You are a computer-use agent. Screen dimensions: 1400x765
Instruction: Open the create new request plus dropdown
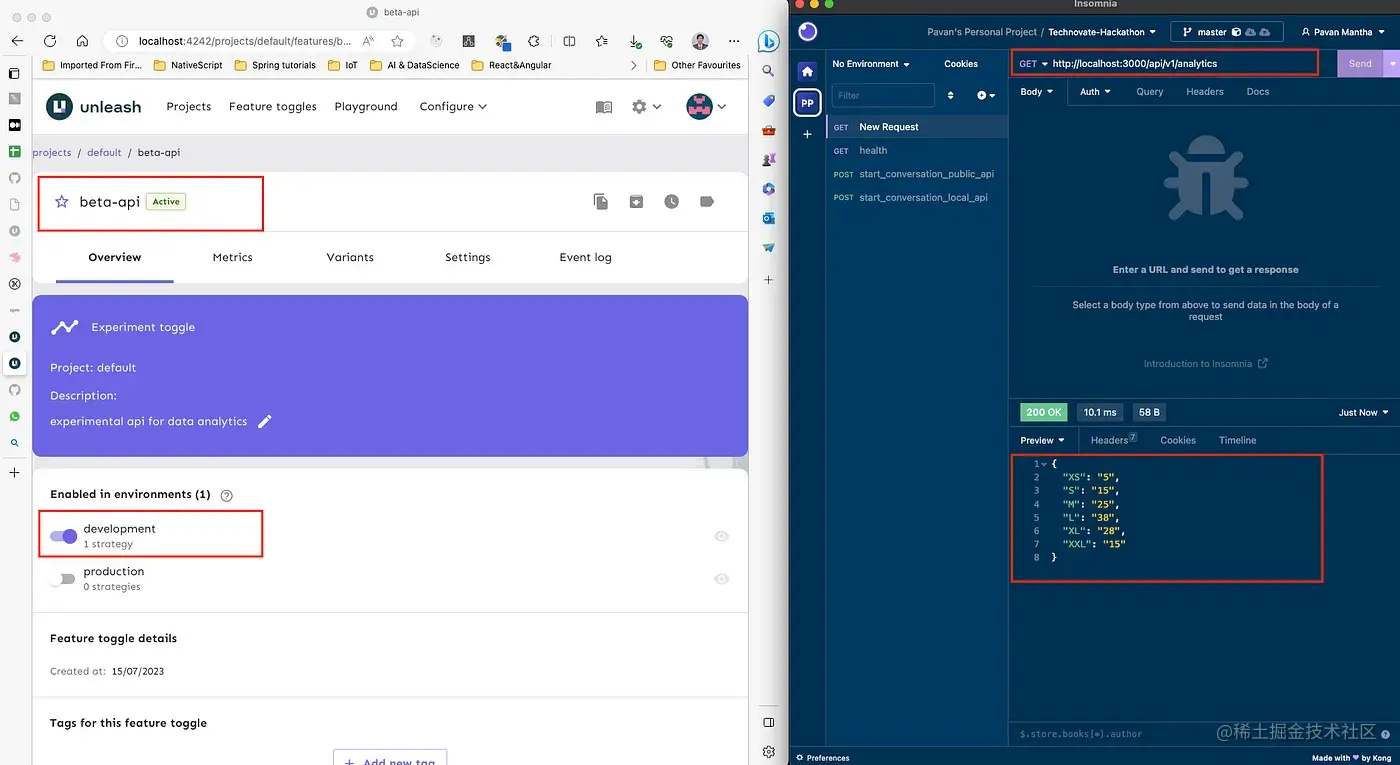[985, 95]
